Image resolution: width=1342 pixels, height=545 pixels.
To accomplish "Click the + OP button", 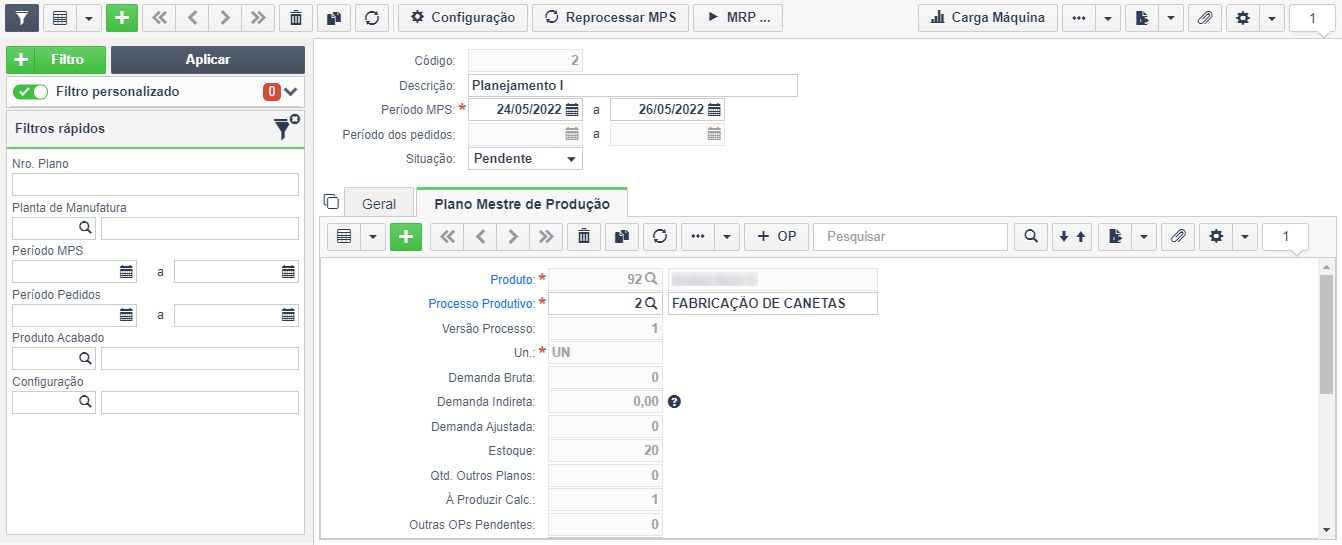I will [x=776, y=236].
